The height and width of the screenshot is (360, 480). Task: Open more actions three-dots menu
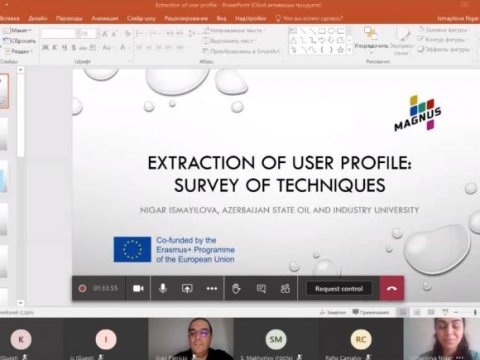coord(212,289)
